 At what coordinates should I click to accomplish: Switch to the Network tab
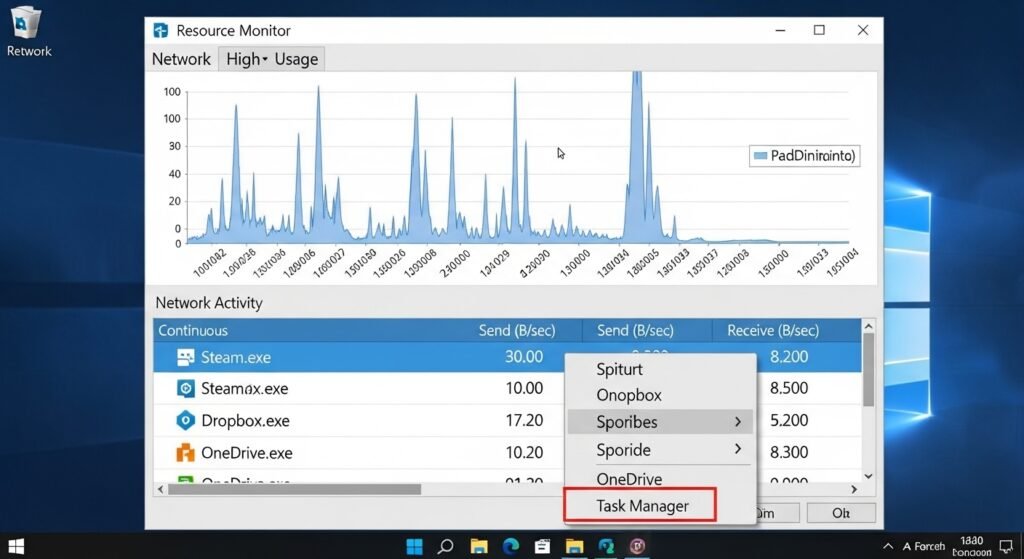(x=181, y=59)
